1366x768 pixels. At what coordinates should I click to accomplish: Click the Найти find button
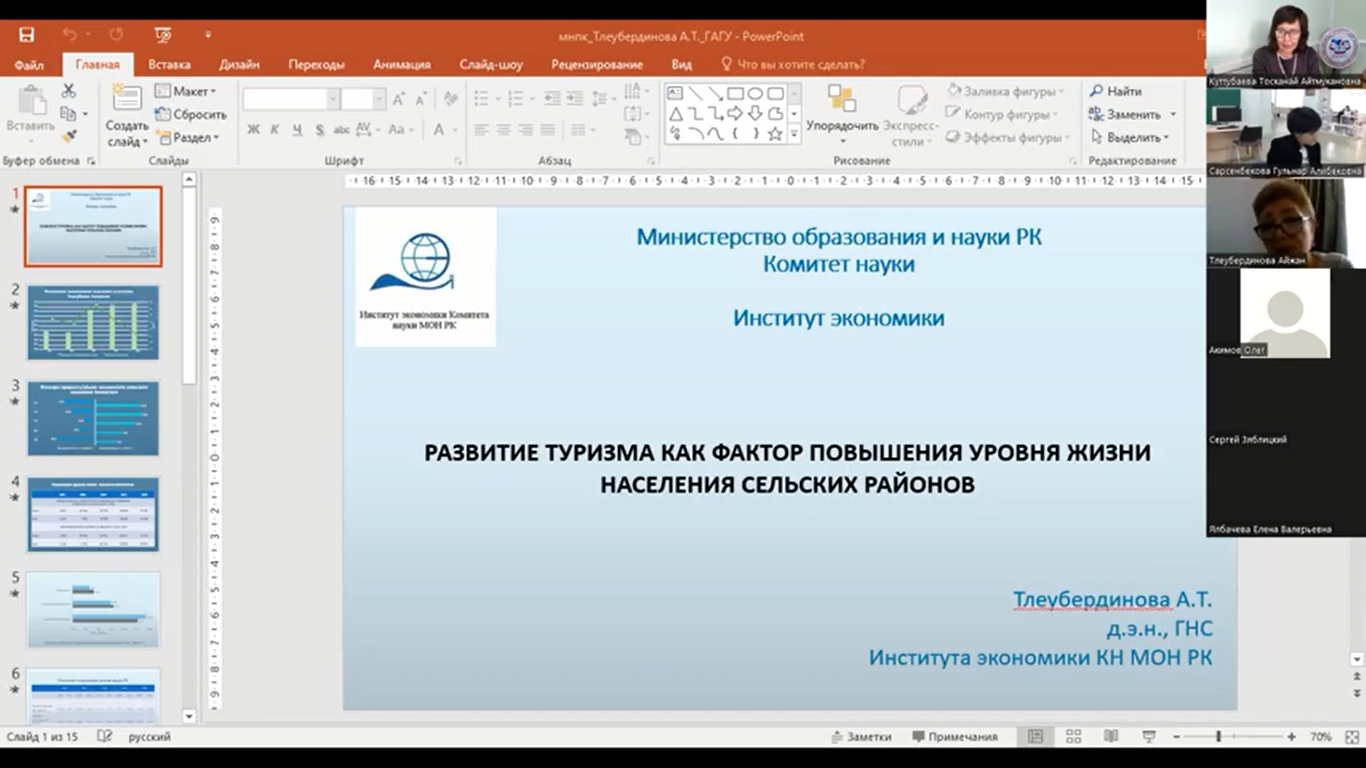1116,91
